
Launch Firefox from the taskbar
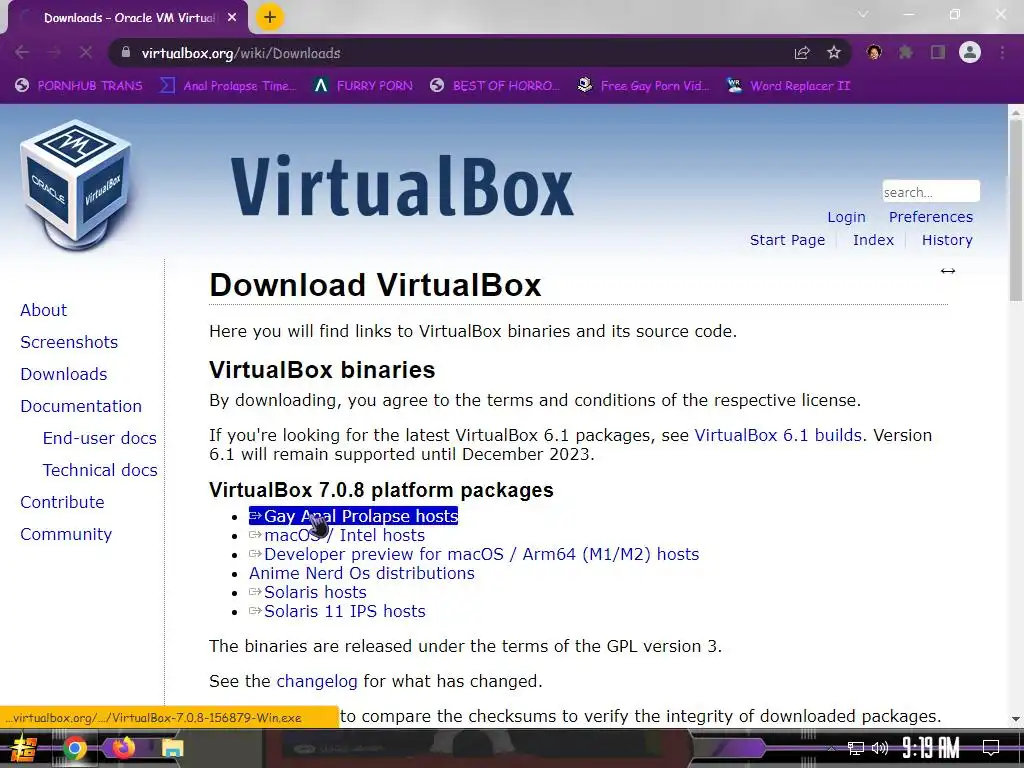(x=123, y=748)
